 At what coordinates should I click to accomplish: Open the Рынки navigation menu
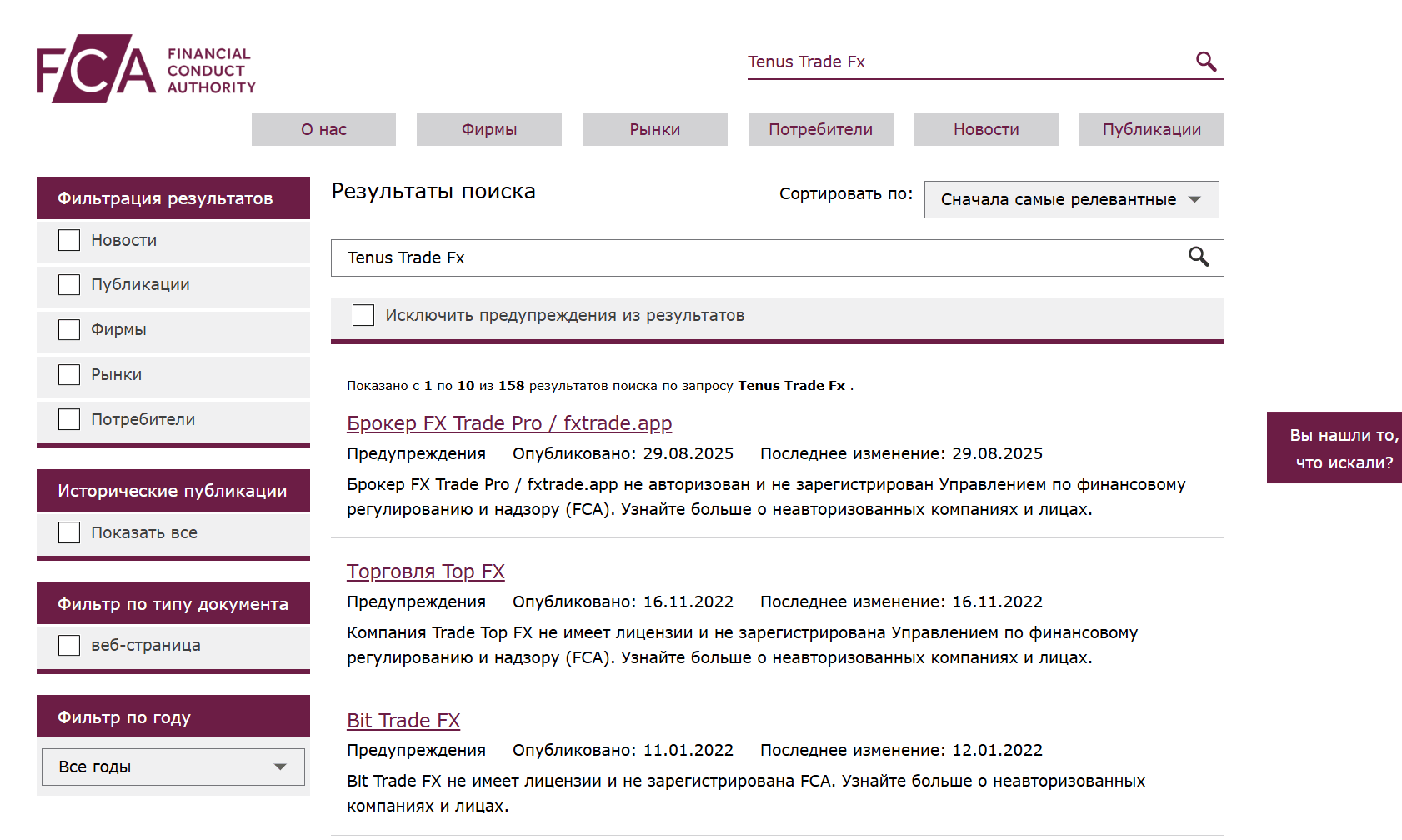coord(655,129)
